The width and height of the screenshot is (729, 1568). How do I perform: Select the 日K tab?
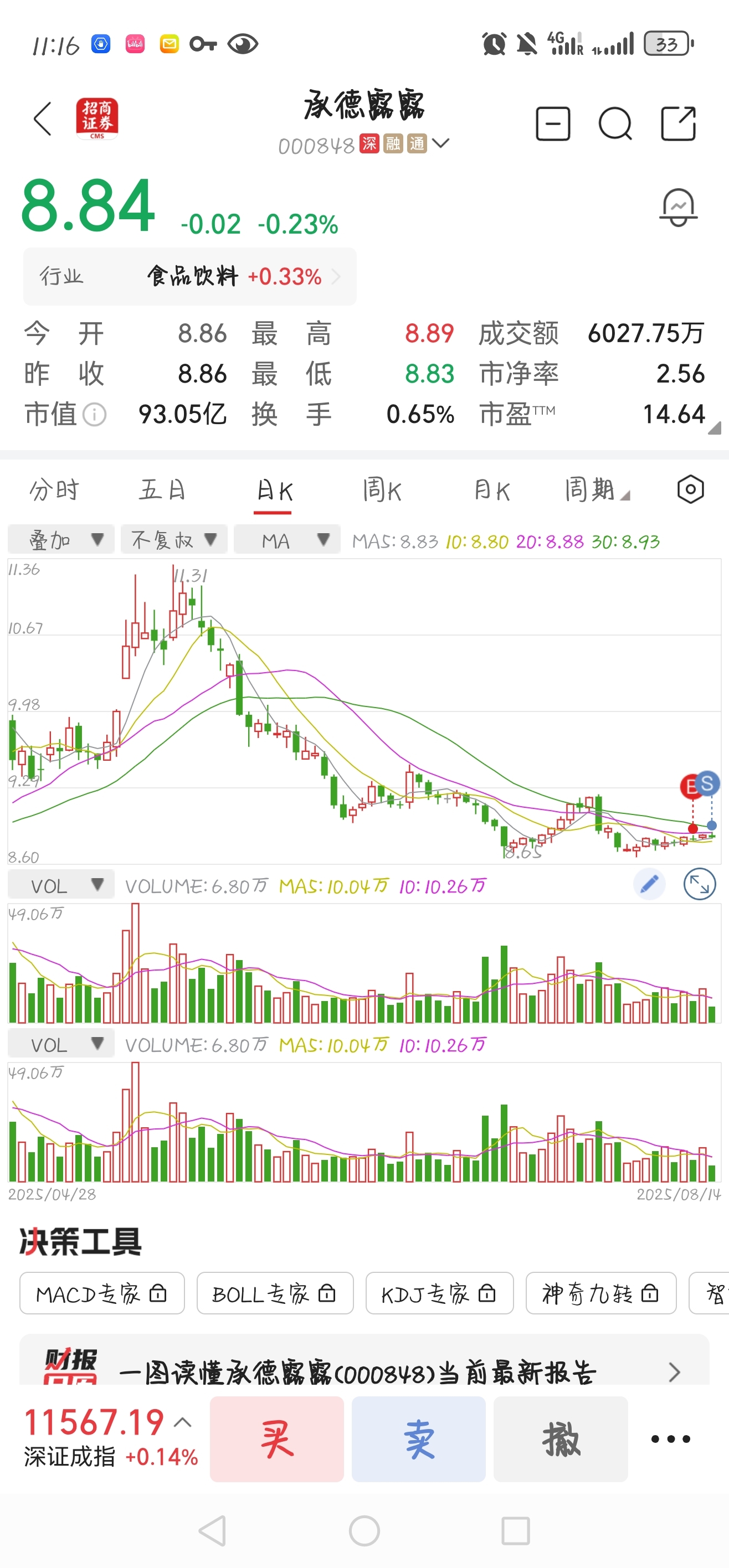pos(273,491)
